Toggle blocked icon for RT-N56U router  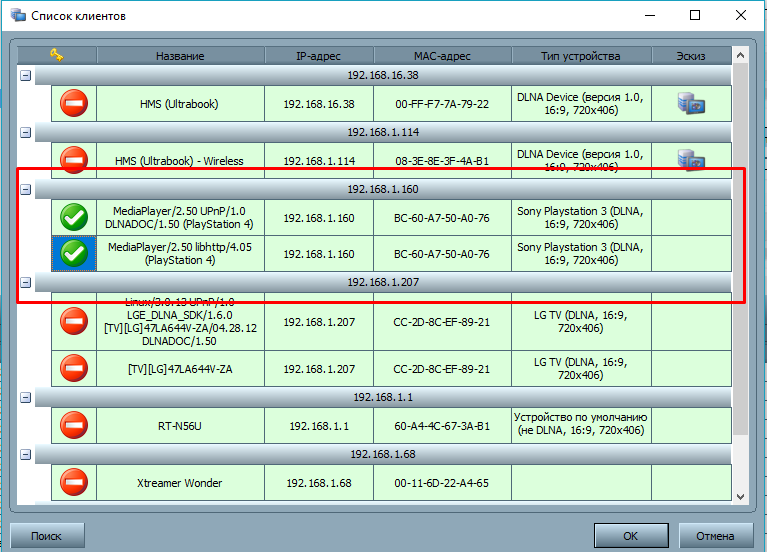74,425
